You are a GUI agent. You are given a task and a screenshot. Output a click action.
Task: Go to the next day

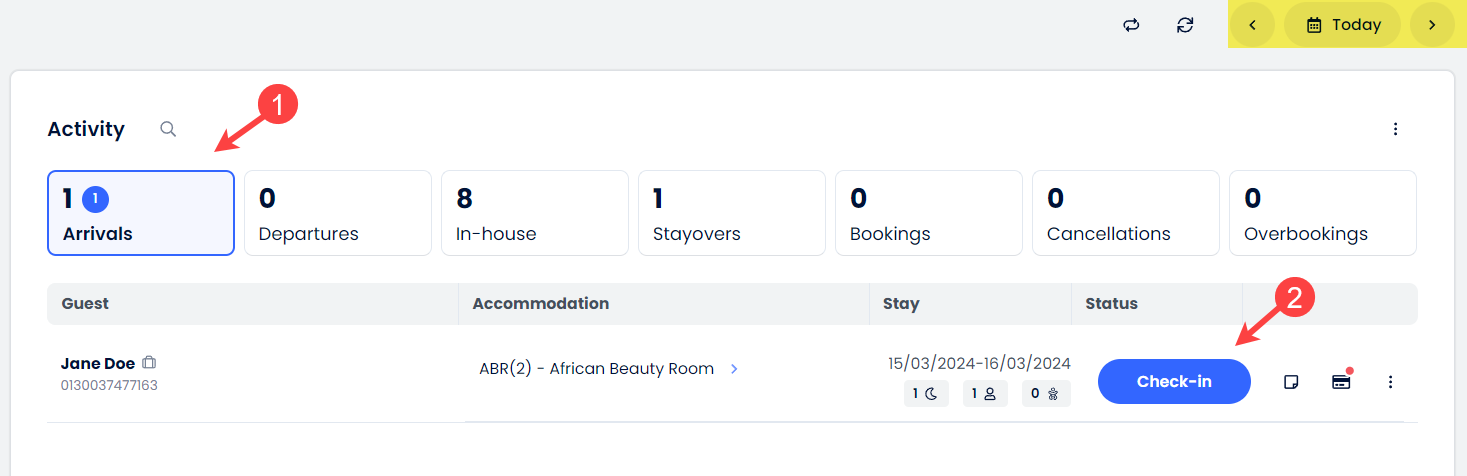pyautogui.click(x=1432, y=25)
